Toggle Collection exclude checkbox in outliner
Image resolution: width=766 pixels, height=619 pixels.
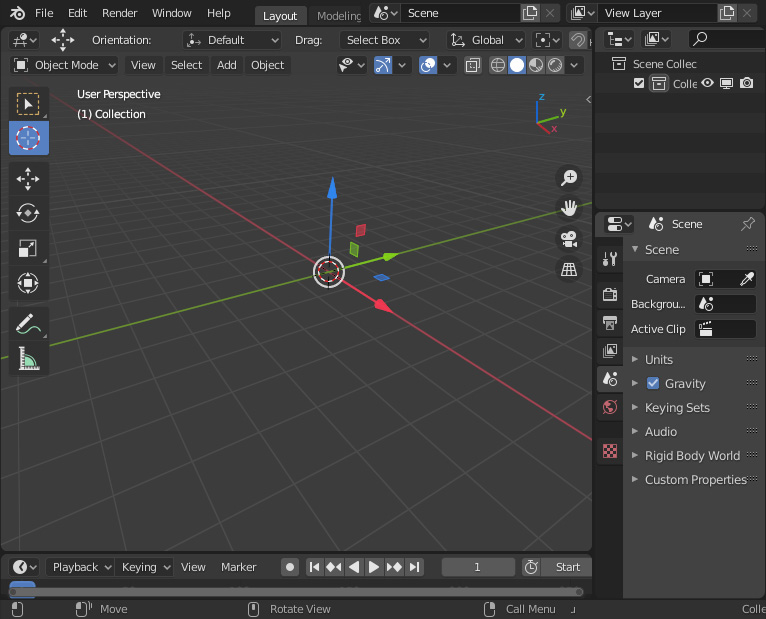pyautogui.click(x=638, y=84)
